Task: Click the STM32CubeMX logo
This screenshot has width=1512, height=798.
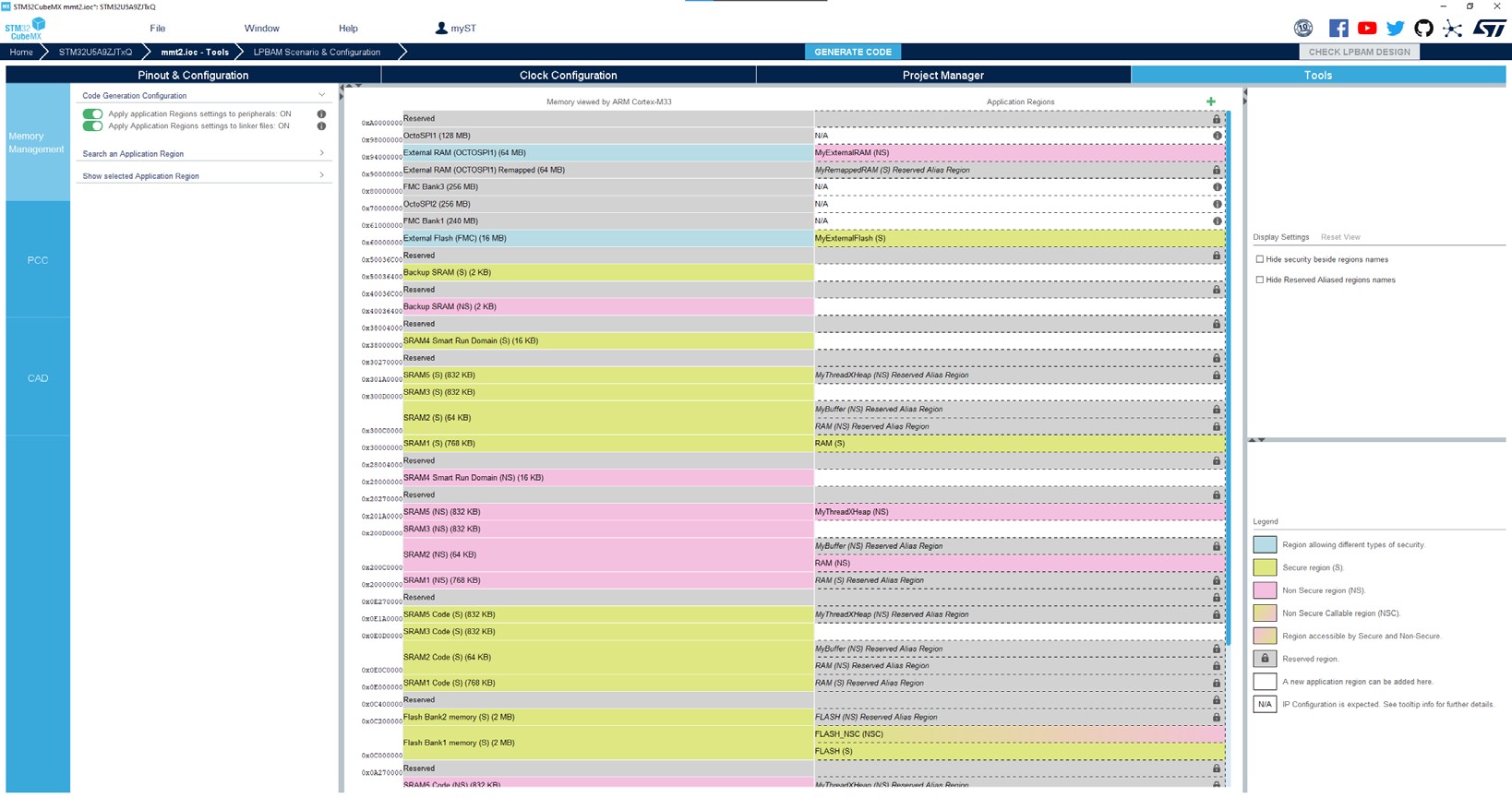Action: 25,29
